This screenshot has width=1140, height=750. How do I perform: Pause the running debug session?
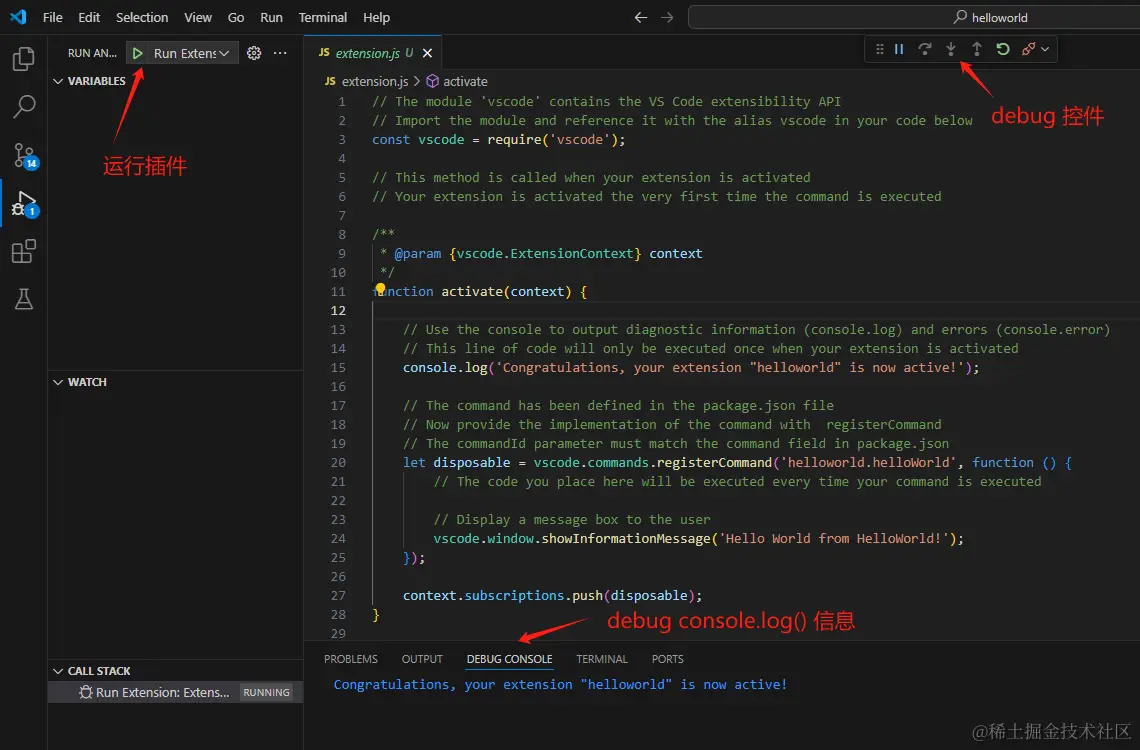pos(899,49)
